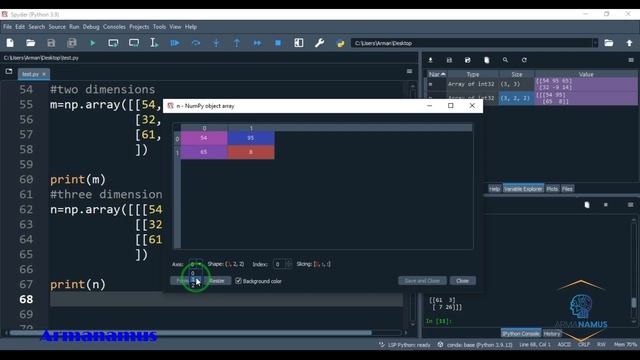640x360 pixels.
Task: Switch to the Files tab
Action: click(567, 189)
